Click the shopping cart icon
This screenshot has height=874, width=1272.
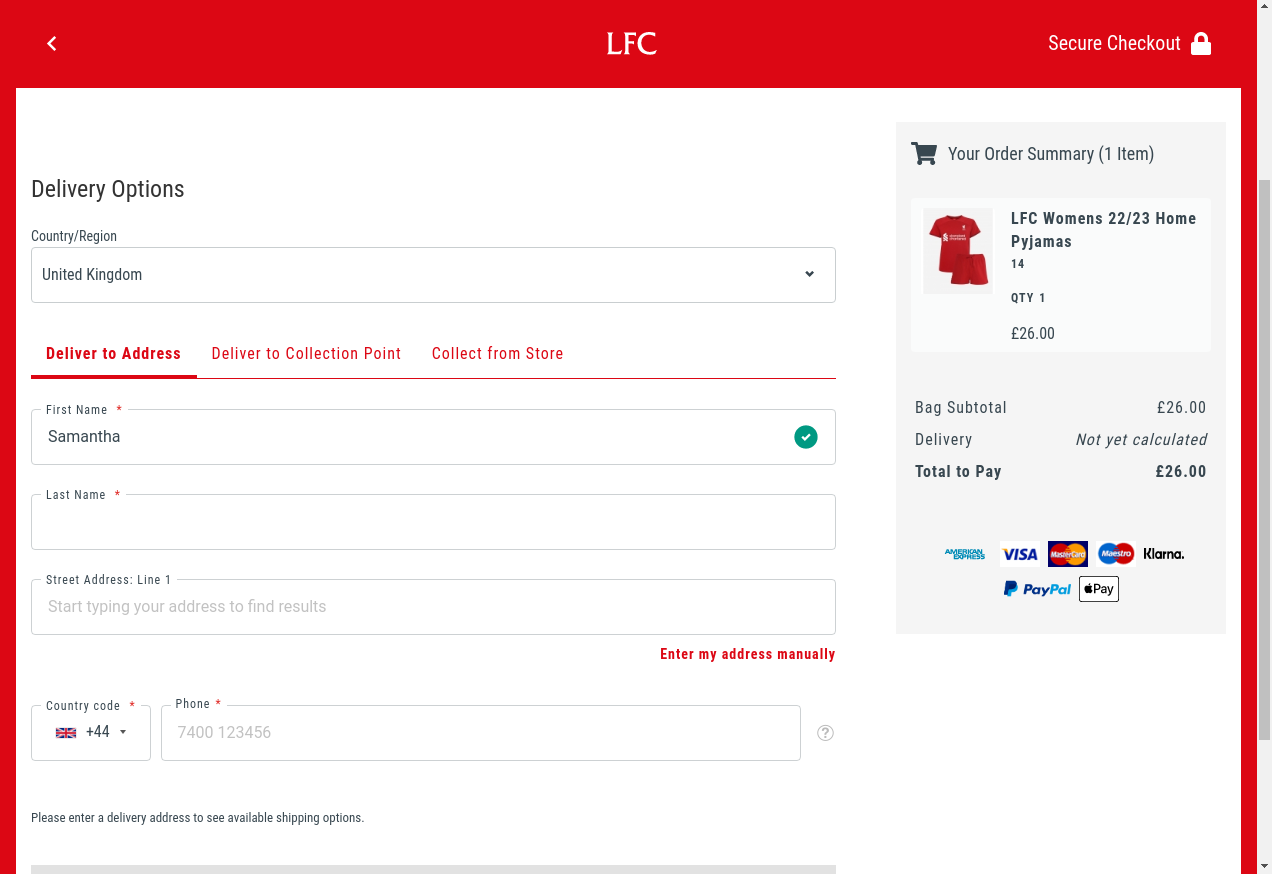pyautogui.click(x=924, y=154)
